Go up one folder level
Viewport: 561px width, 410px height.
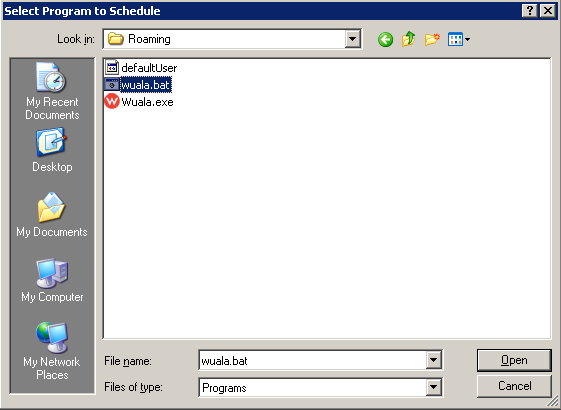pyautogui.click(x=409, y=39)
